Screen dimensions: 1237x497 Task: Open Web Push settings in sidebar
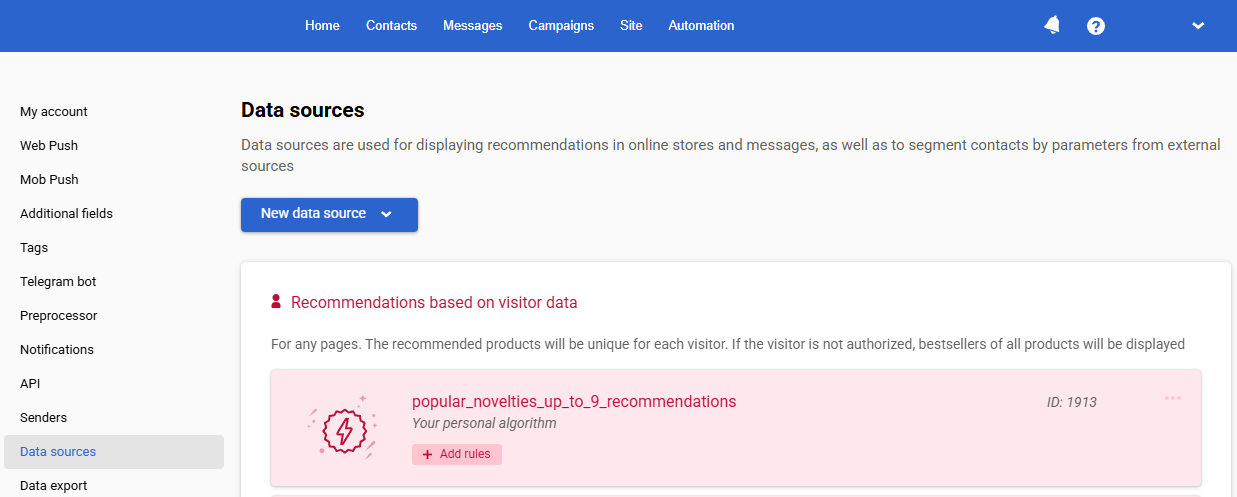point(49,146)
